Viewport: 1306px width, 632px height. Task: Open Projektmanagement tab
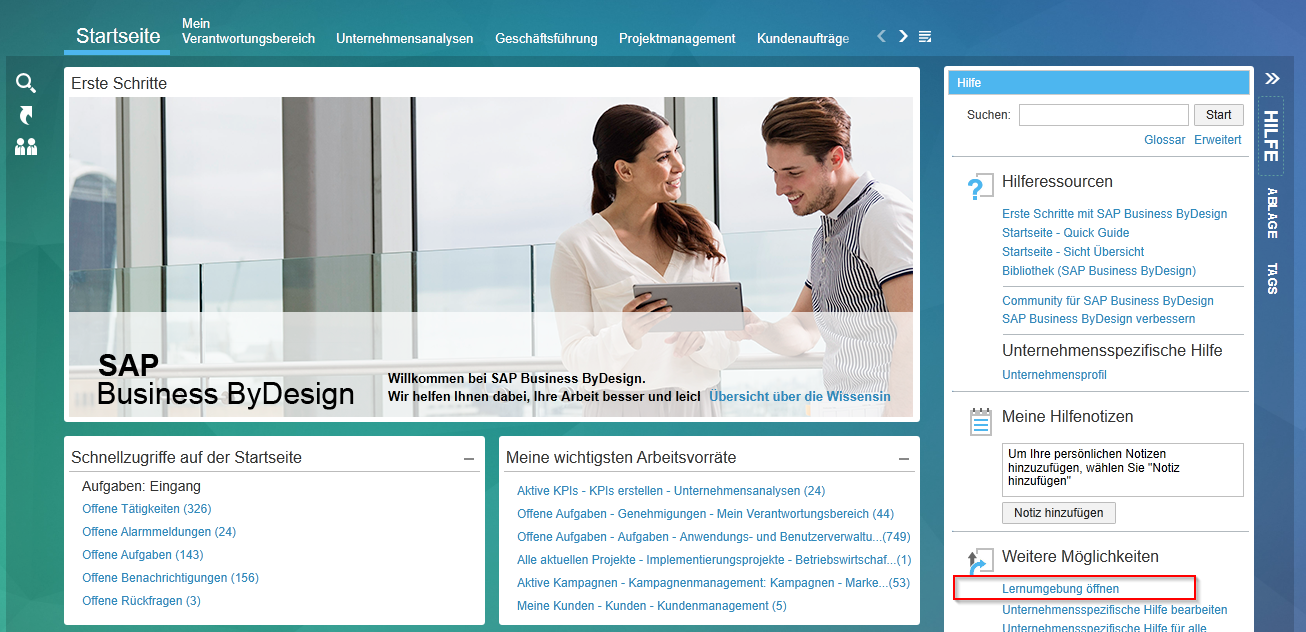677,39
